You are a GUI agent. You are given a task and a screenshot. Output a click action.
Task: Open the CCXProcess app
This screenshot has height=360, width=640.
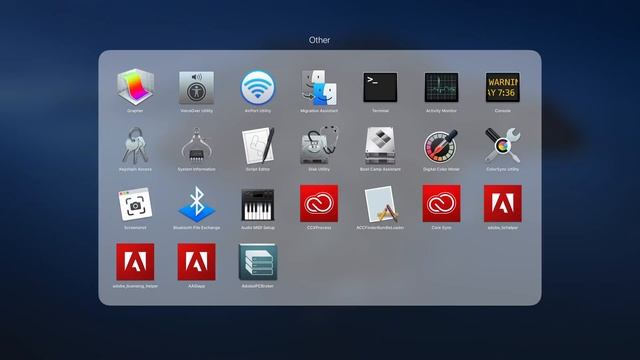(319, 203)
